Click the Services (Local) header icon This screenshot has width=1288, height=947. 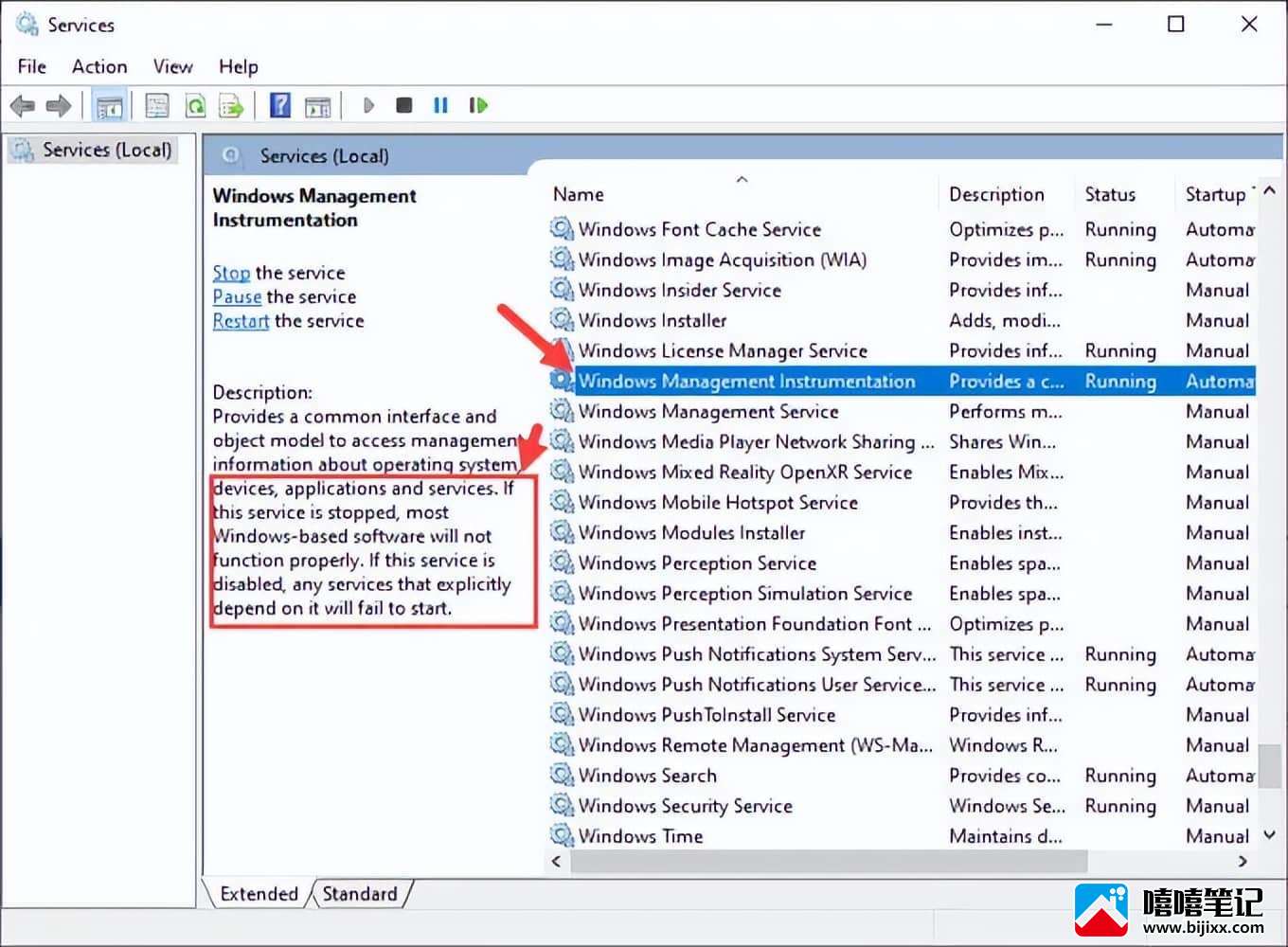[x=230, y=155]
